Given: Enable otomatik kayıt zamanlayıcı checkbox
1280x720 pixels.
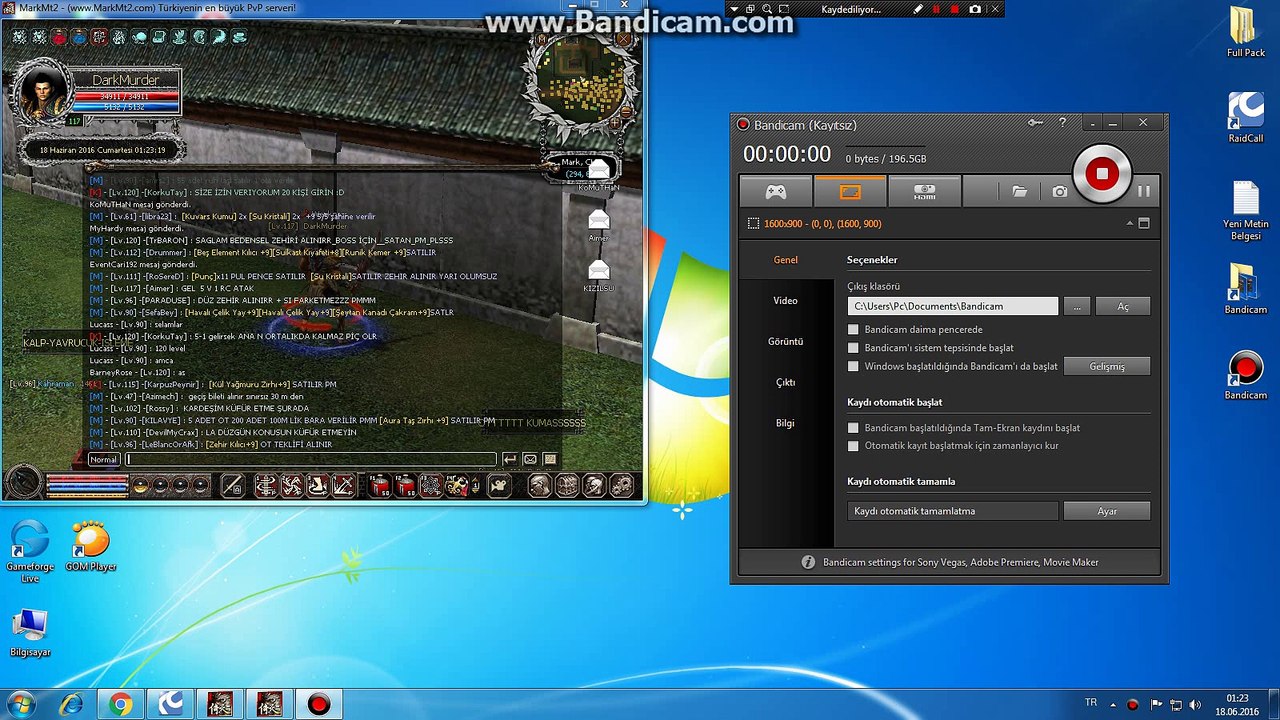Looking at the screenshot, I should click(x=853, y=446).
